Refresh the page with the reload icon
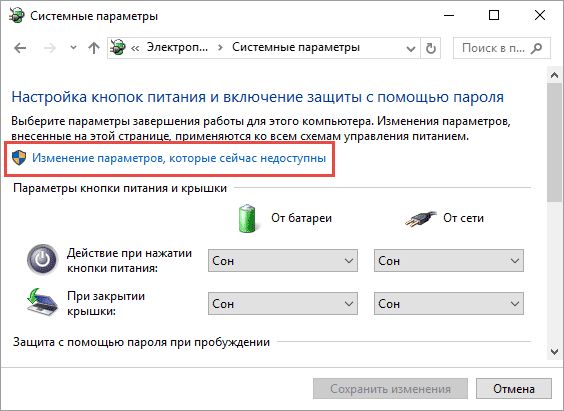Image resolution: width=564 pixels, height=411 pixels. pos(431,48)
